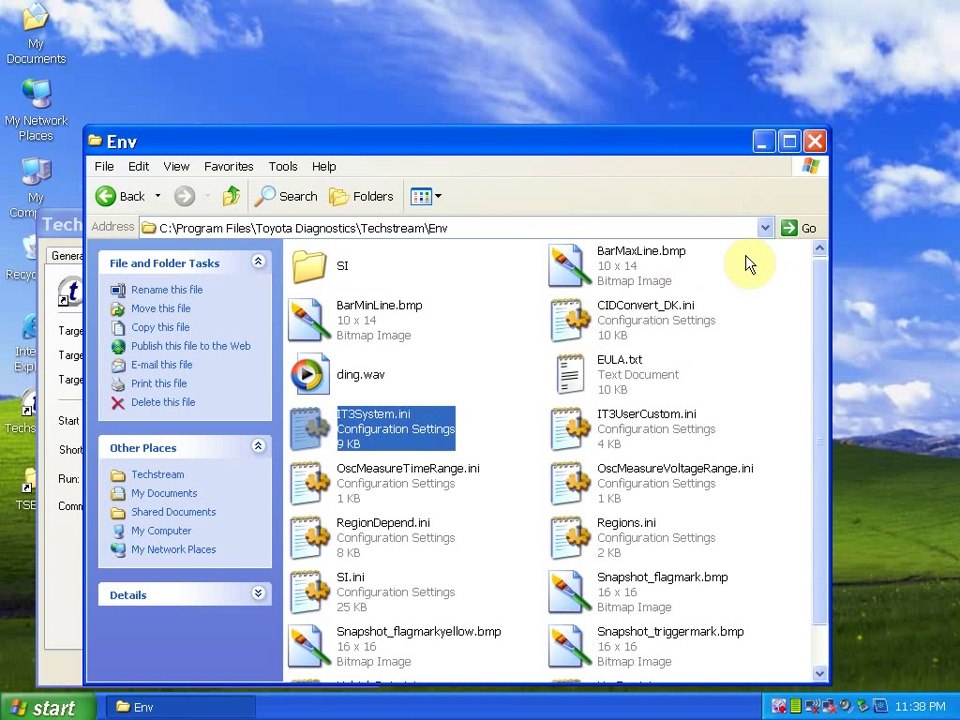Click in the Address path field

pyautogui.click(x=448, y=228)
